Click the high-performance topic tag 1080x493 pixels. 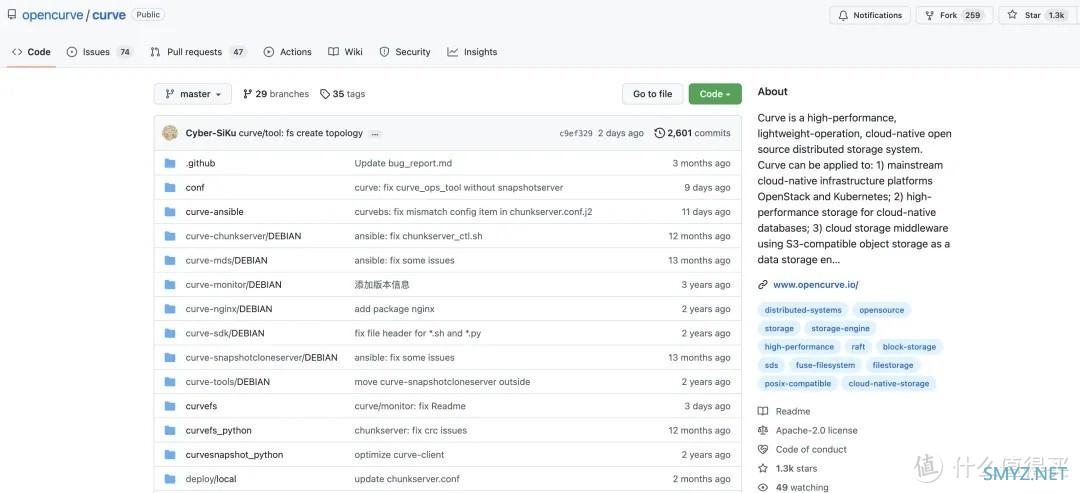point(799,347)
